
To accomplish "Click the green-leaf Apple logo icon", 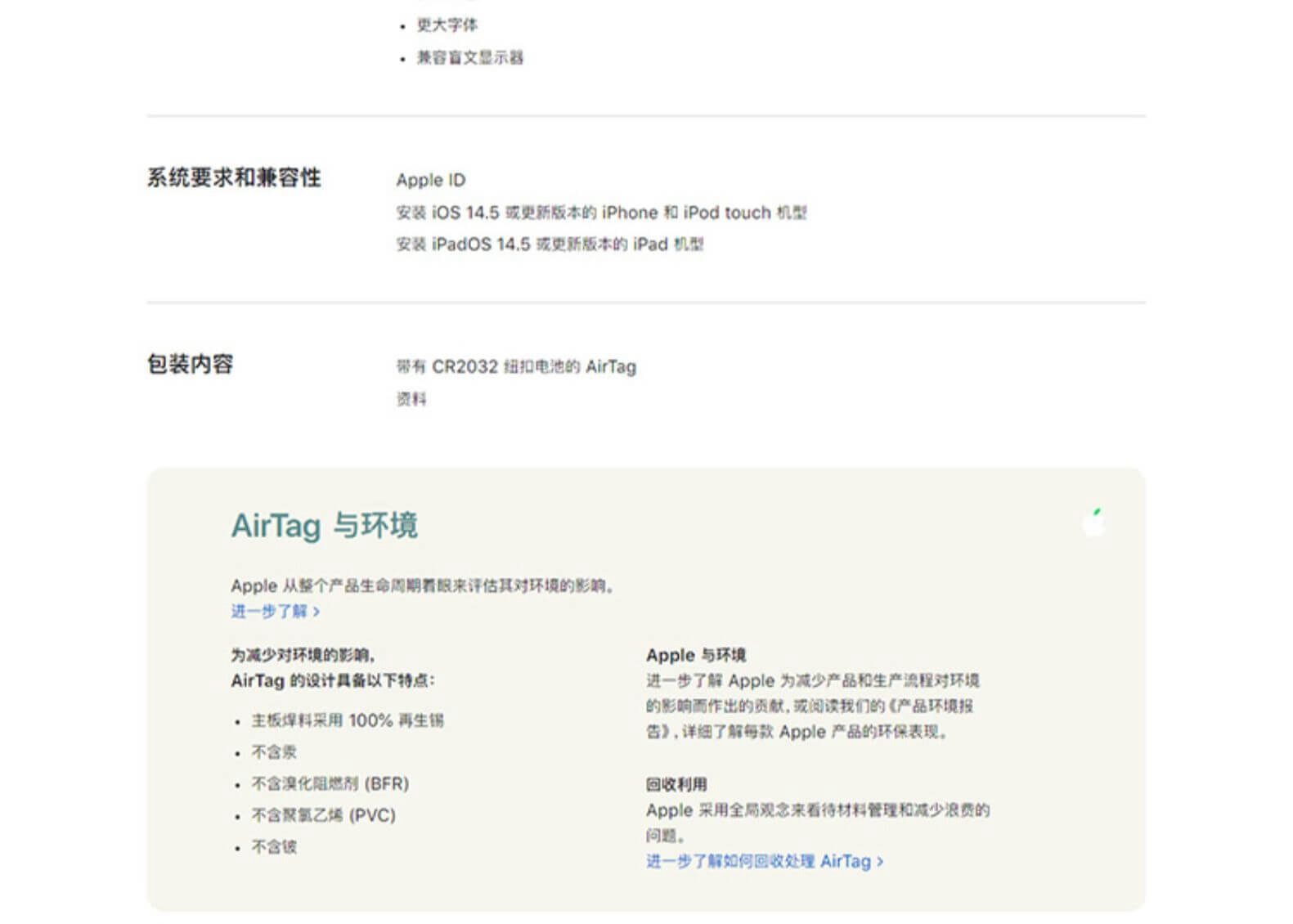I will coord(1093,522).
